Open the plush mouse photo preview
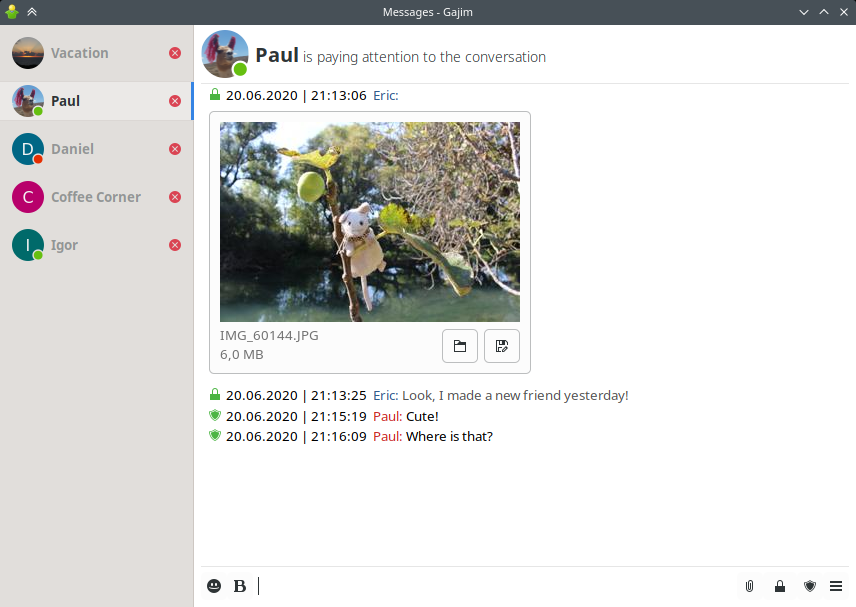This screenshot has height=607, width=856. point(370,222)
